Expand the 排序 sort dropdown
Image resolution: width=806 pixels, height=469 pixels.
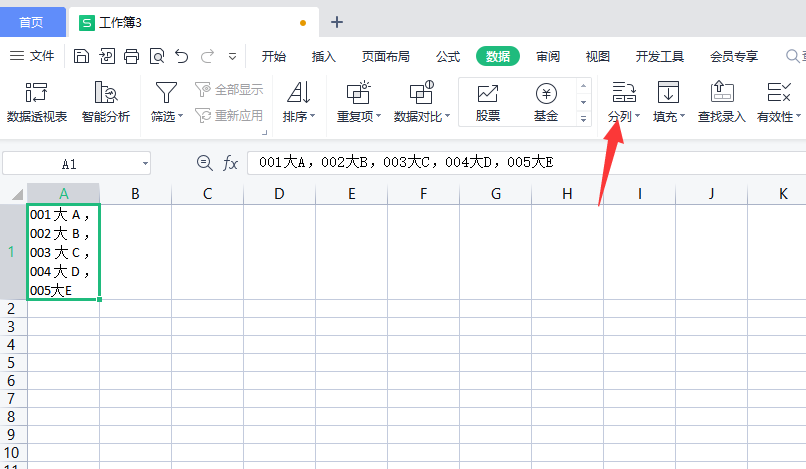click(313, 116)
